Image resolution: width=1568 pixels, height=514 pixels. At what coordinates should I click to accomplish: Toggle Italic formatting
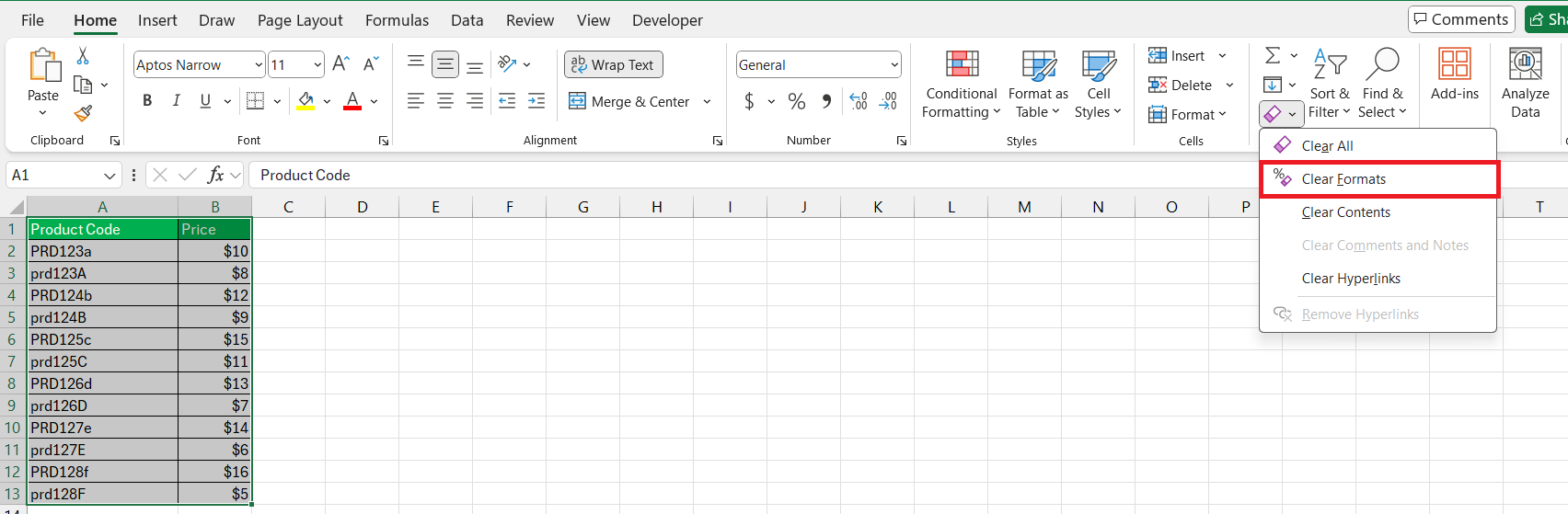pyautogui.click(x=176, y=100)
